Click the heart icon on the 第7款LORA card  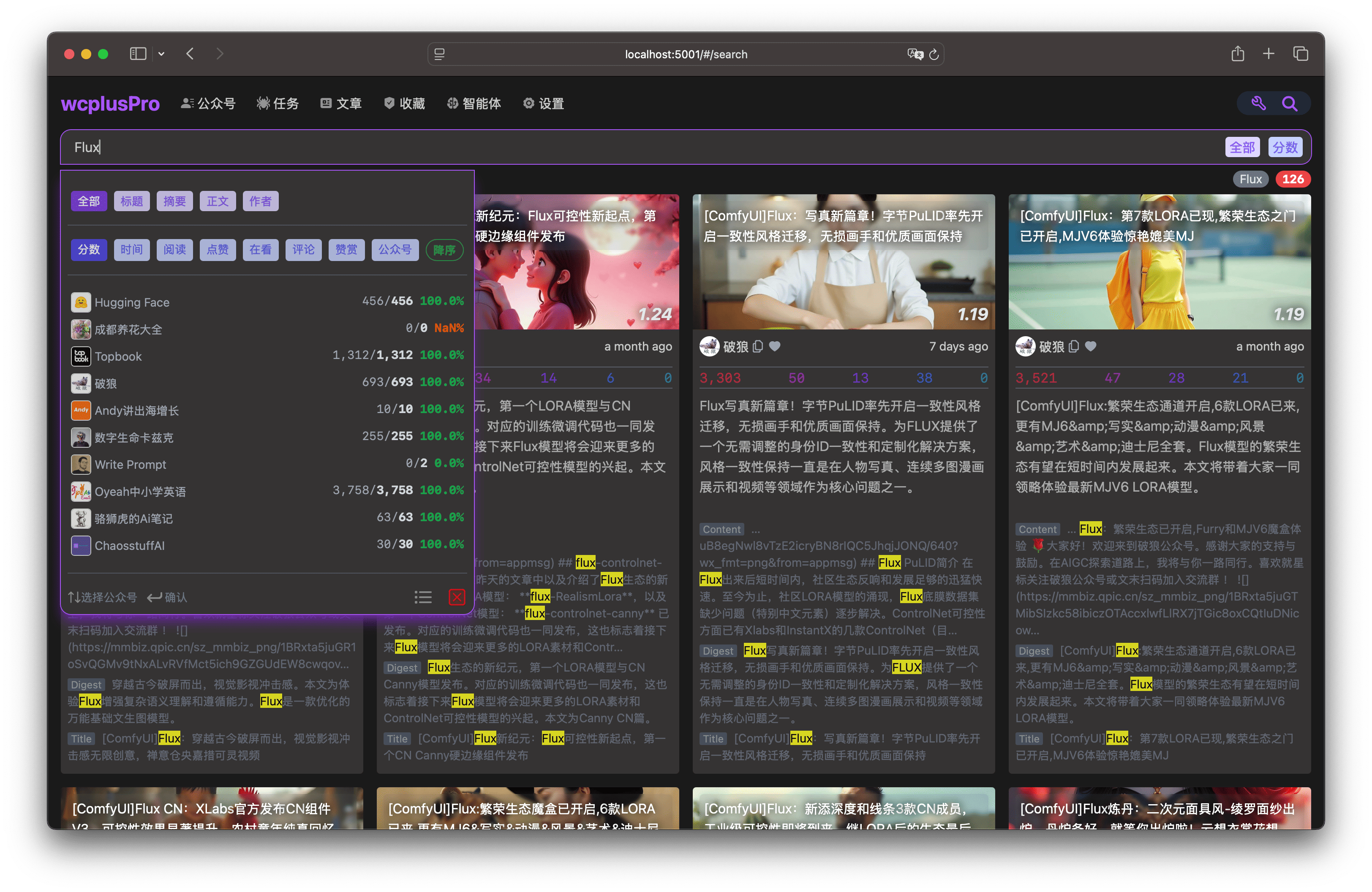[x=1091, y=346]
